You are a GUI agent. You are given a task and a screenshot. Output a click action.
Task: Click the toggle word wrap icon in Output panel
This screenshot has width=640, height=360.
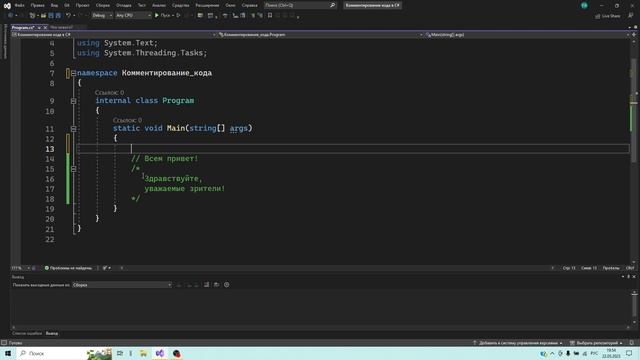click(x=216, y=284)
